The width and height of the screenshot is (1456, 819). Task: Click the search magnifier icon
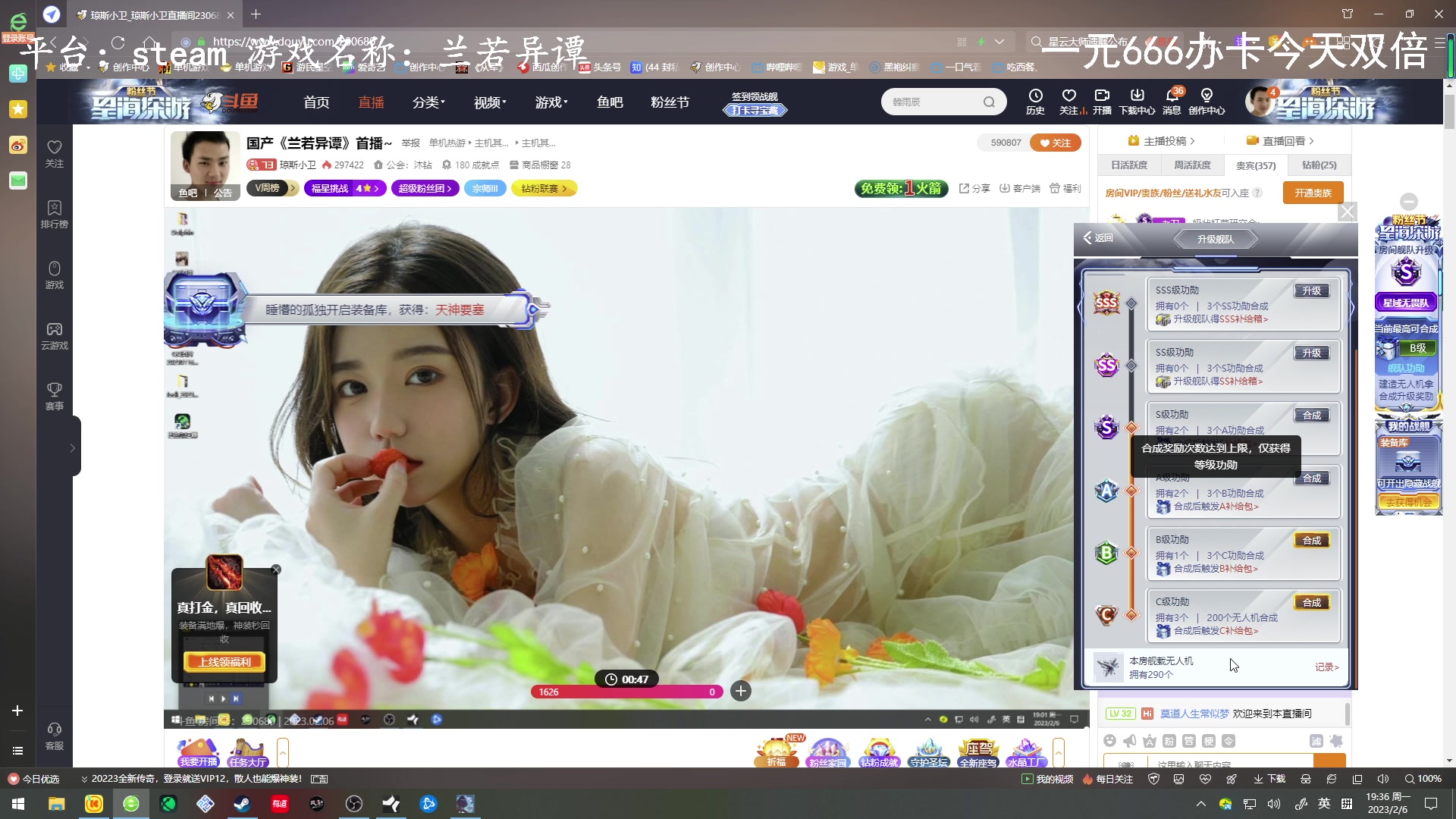tap(989, 102)
